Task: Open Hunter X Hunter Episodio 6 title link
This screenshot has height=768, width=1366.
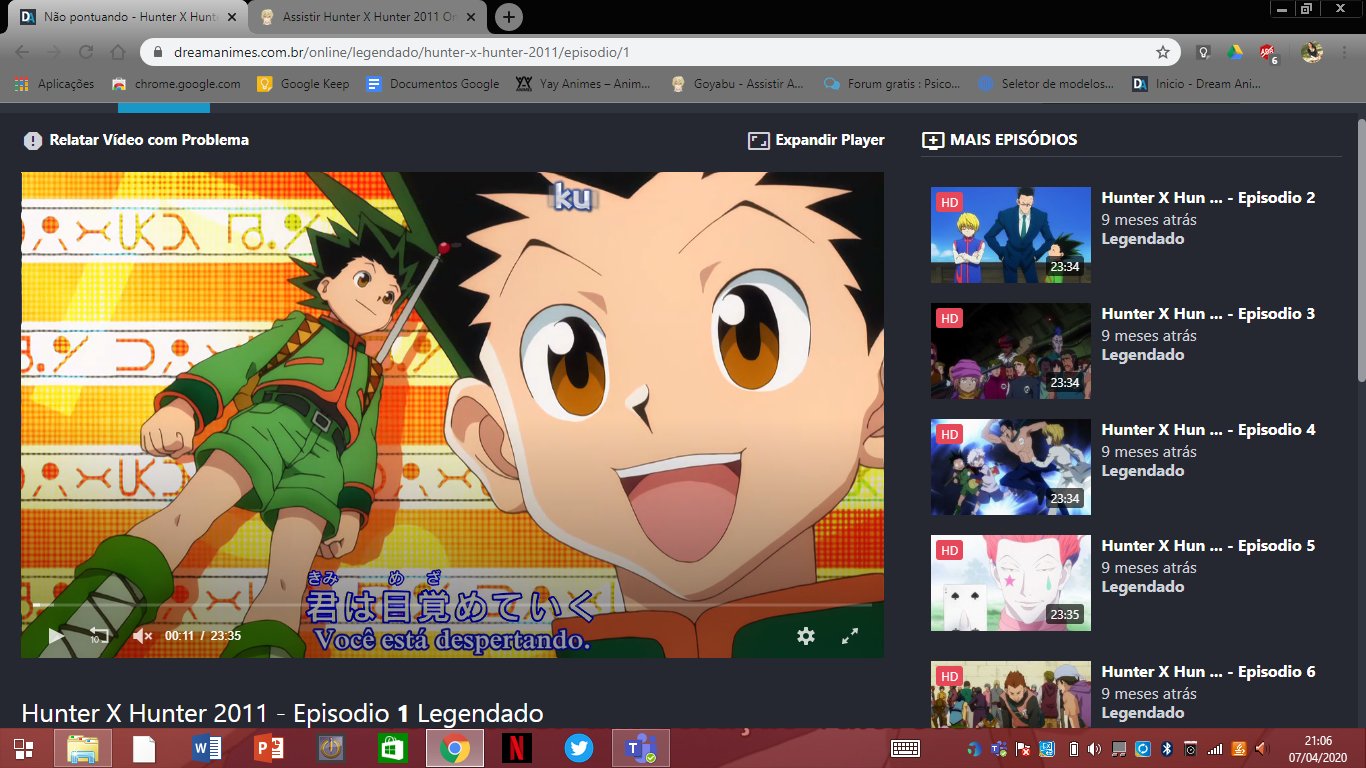Action: [1208, 672]
